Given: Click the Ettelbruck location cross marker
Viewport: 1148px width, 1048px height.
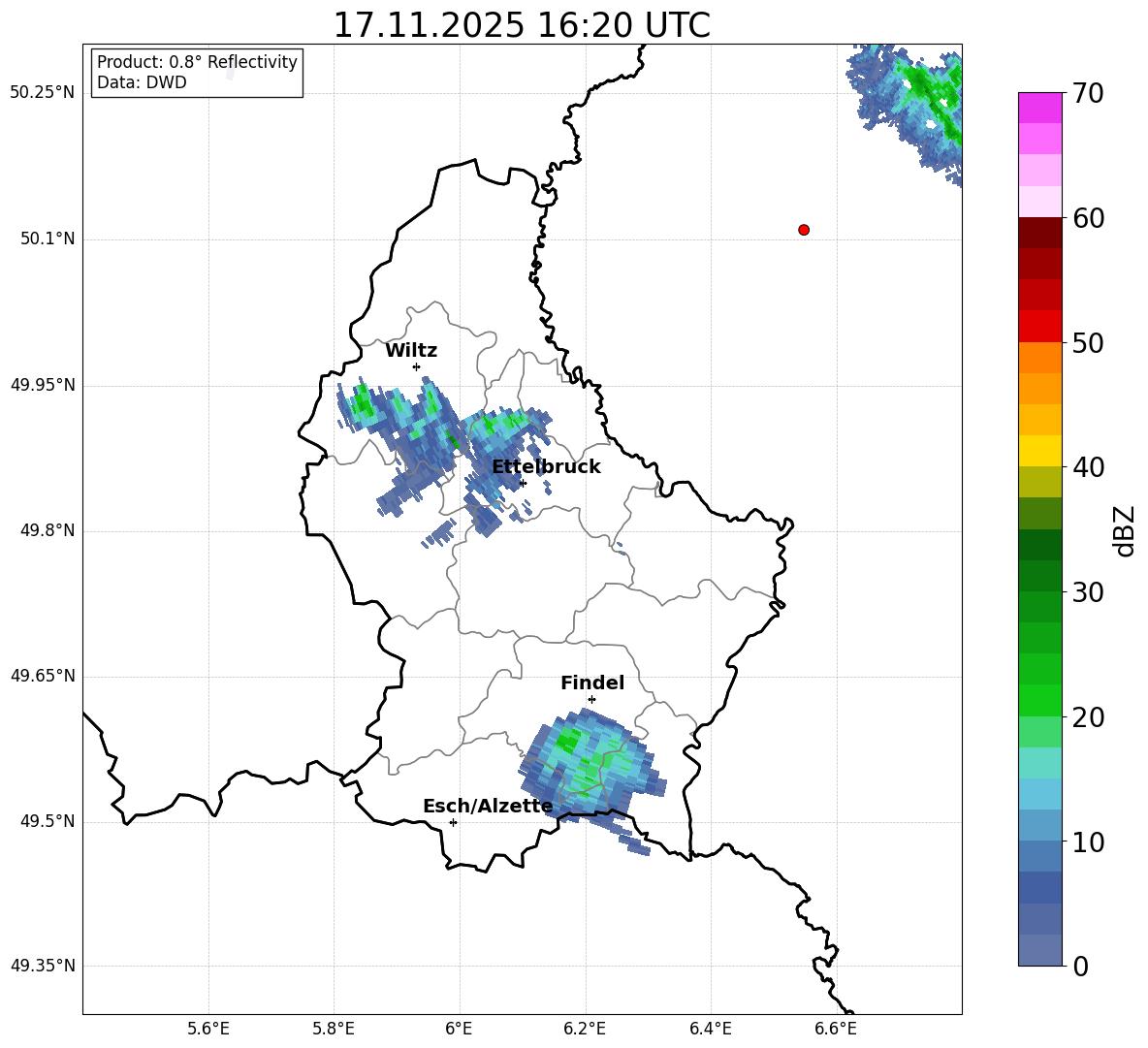Looking at the screenshot, I should (522, 483).
